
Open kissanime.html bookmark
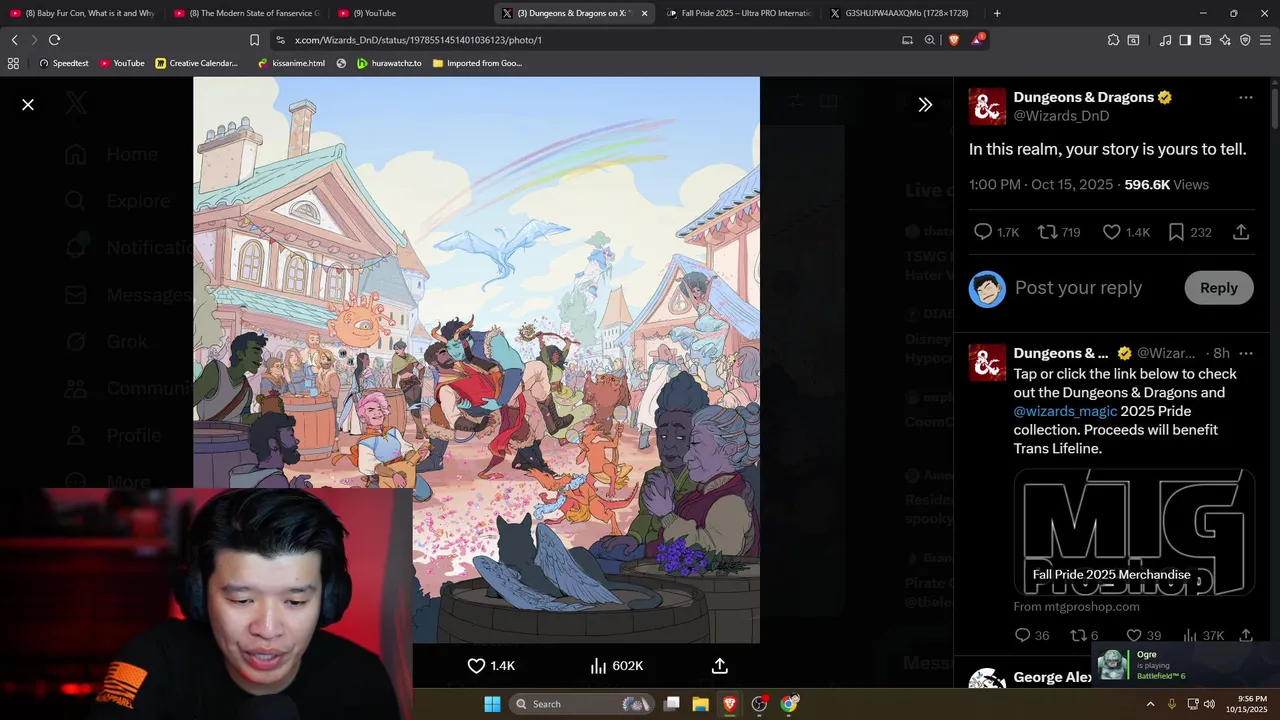tap(291, 63)
